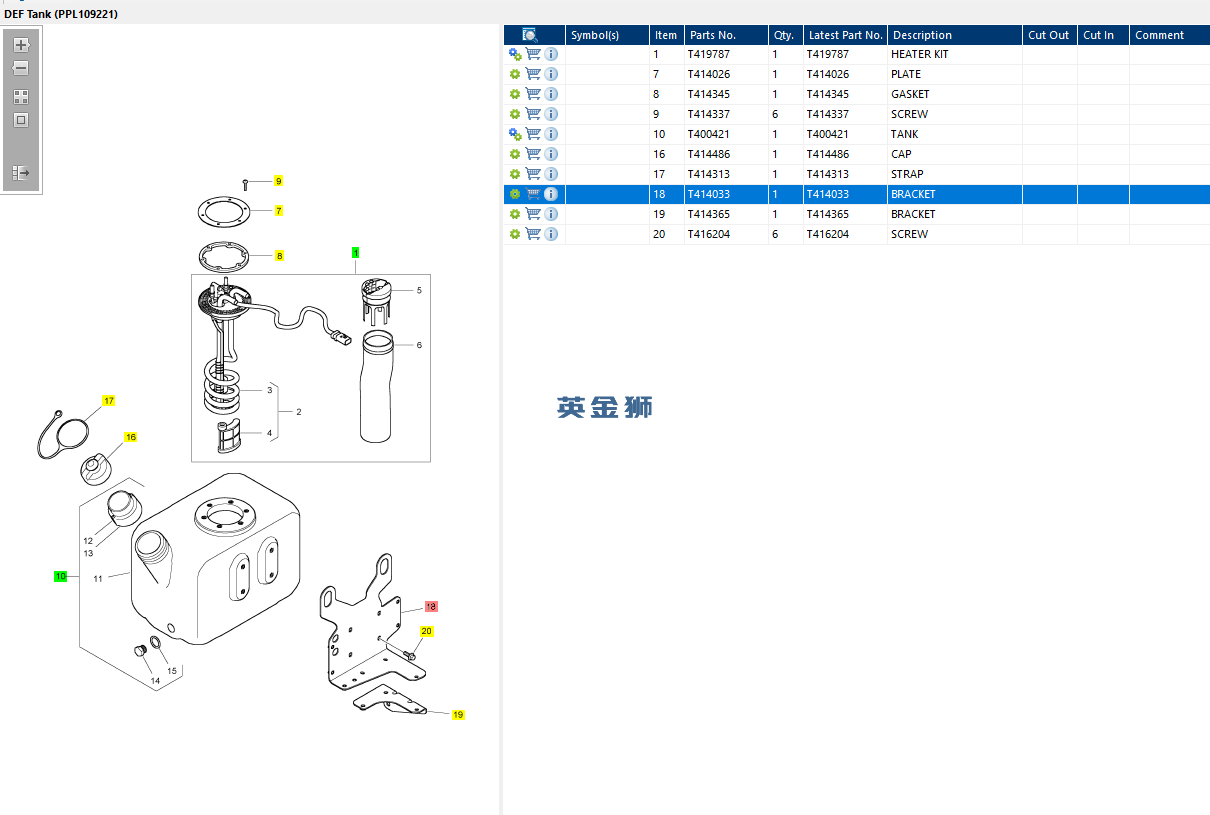Click the STRAP description cell
Viewport: 1210px width, 815px height.
click(955, 174)
